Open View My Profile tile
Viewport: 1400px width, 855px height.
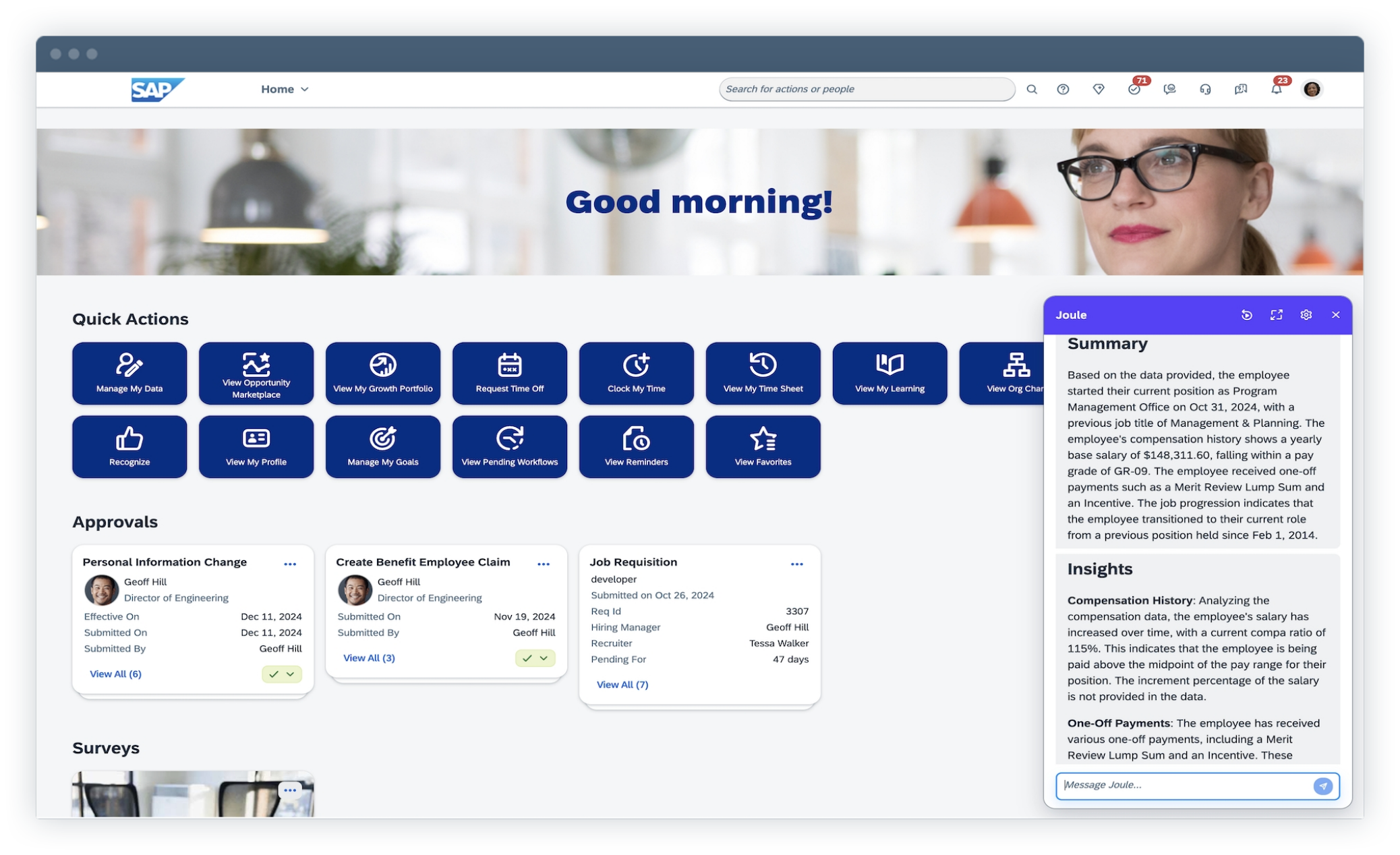256,447
